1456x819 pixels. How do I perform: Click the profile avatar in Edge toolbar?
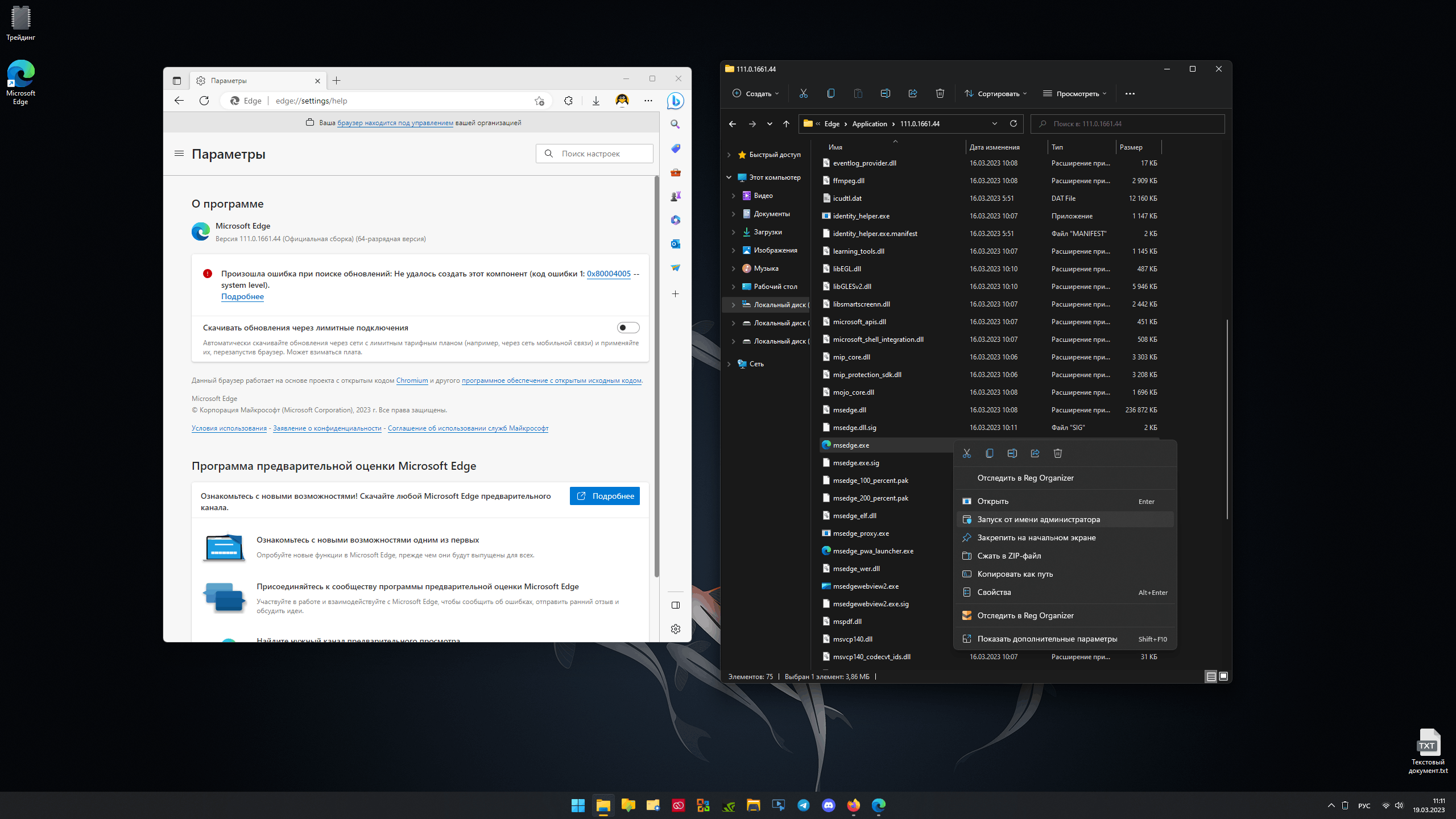pyautogui.click(x=622, y=101)
